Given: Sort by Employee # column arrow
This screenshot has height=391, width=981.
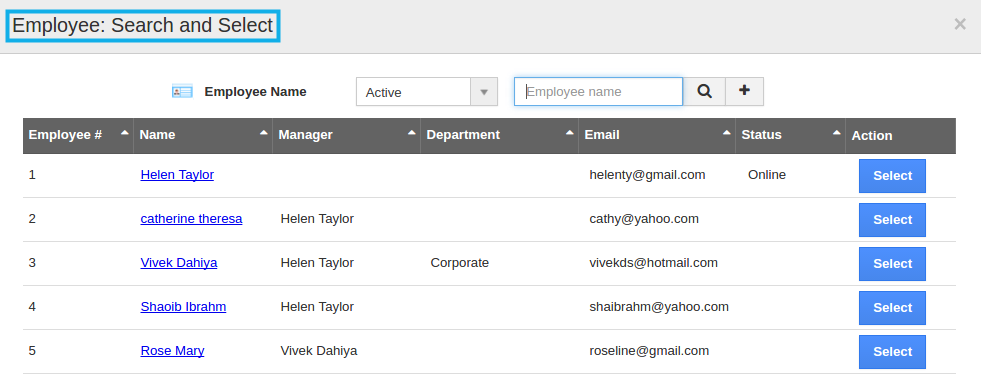Looking at the screenshot, I should coord(125,133).
